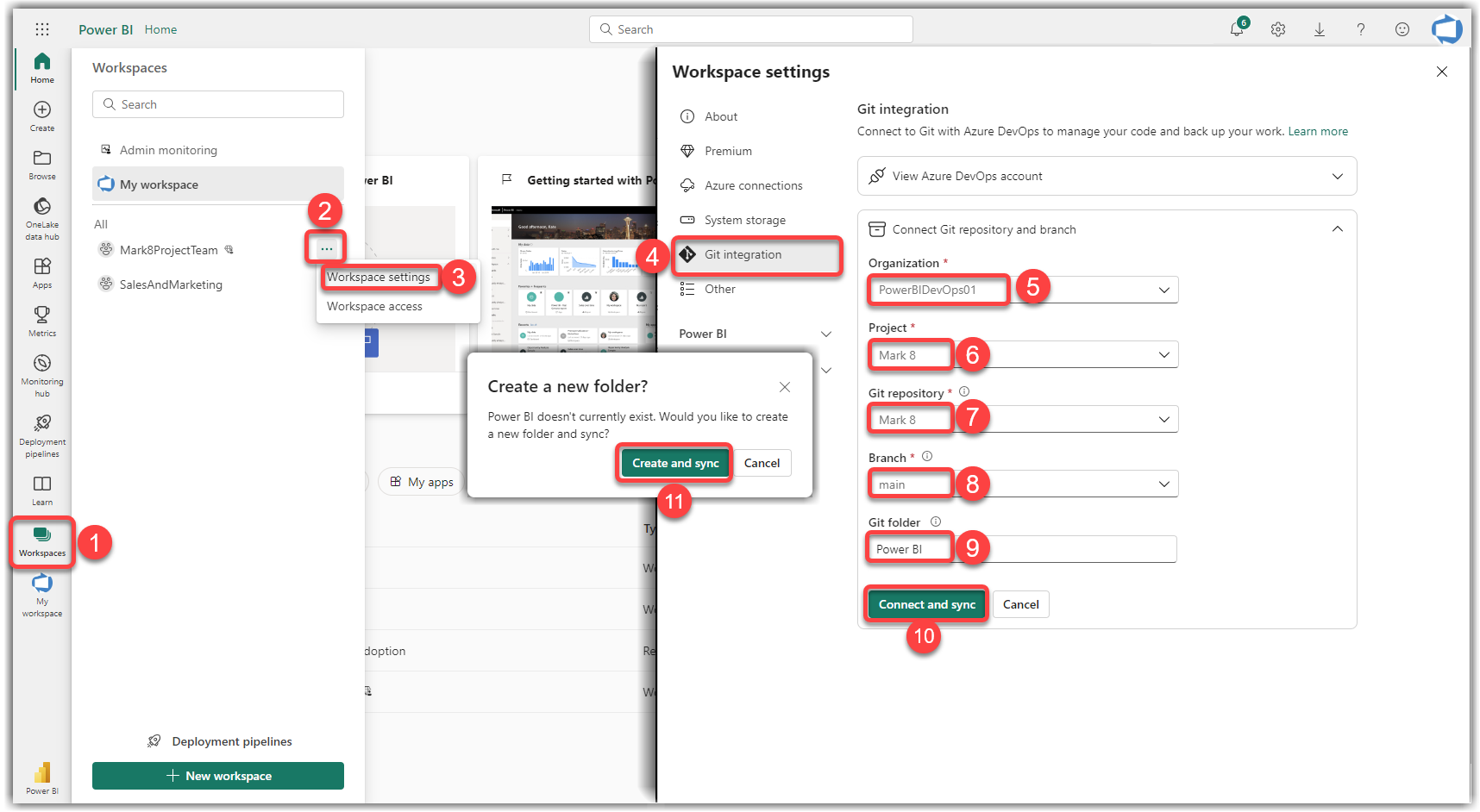Open the help question mark icon
This screenshot has width=1480, height=812.
[1361, 29]
